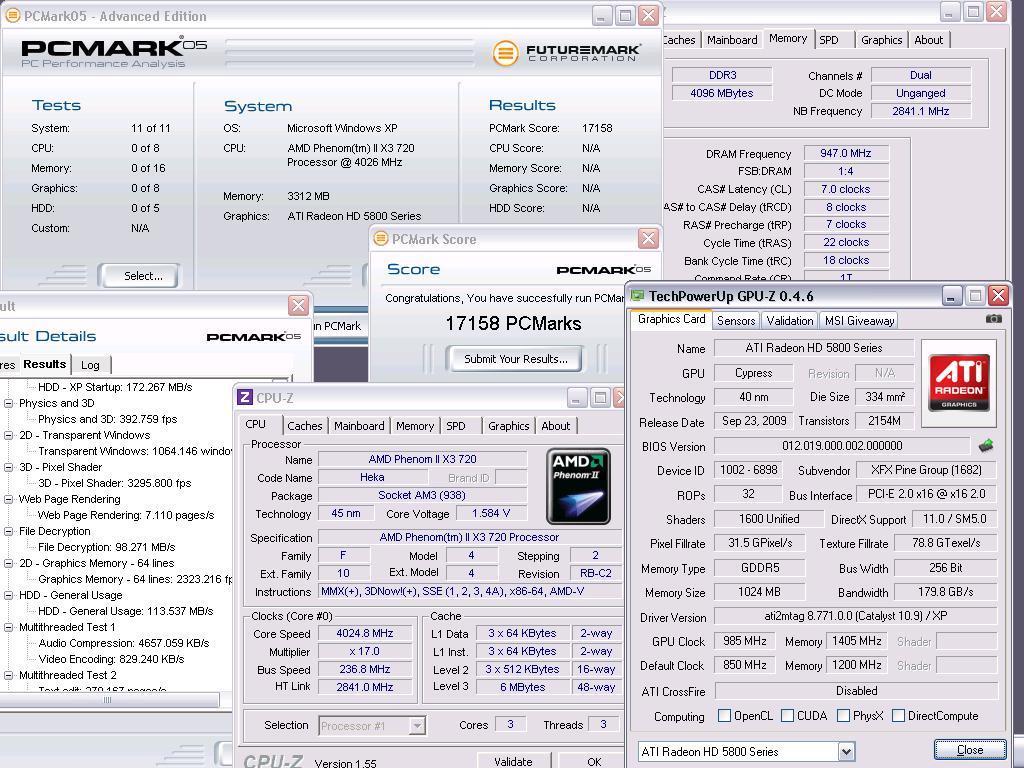Open the Graphics tab in front CPU-Z window
The height and width of the screenshot is (768, 1024).
click(508, 426)
